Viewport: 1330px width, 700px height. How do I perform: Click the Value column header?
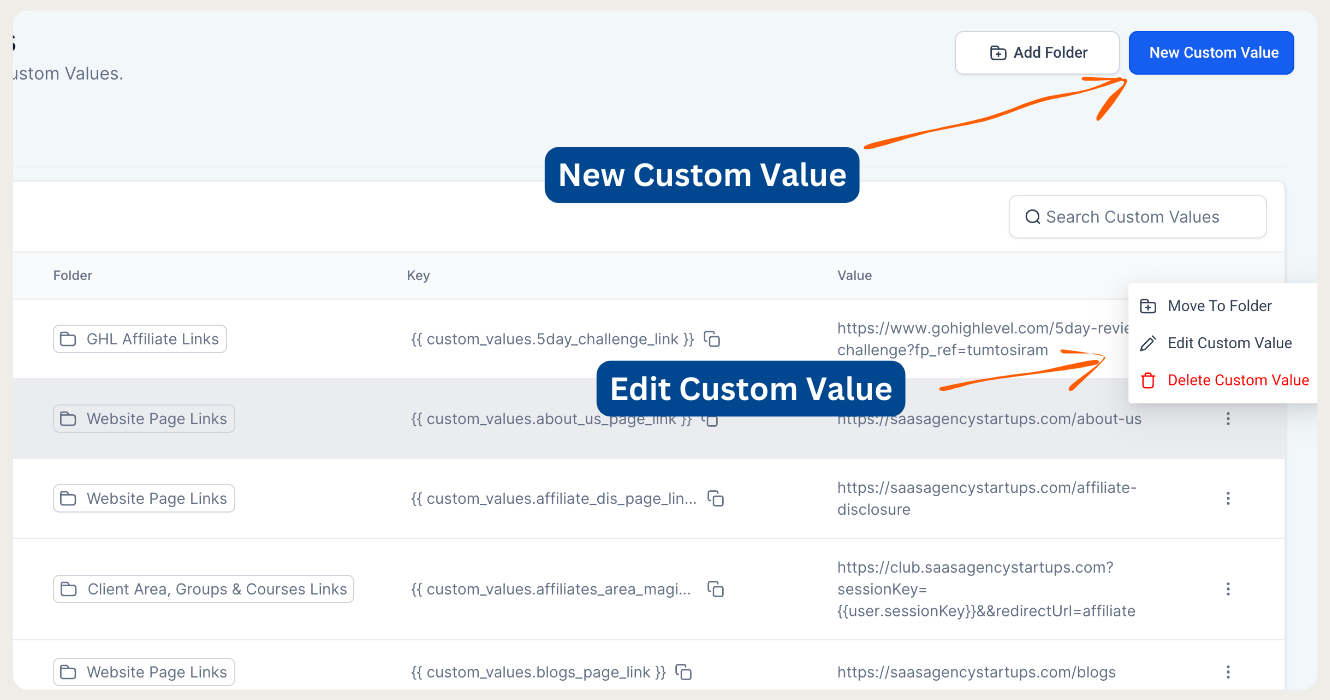point(855,275)
